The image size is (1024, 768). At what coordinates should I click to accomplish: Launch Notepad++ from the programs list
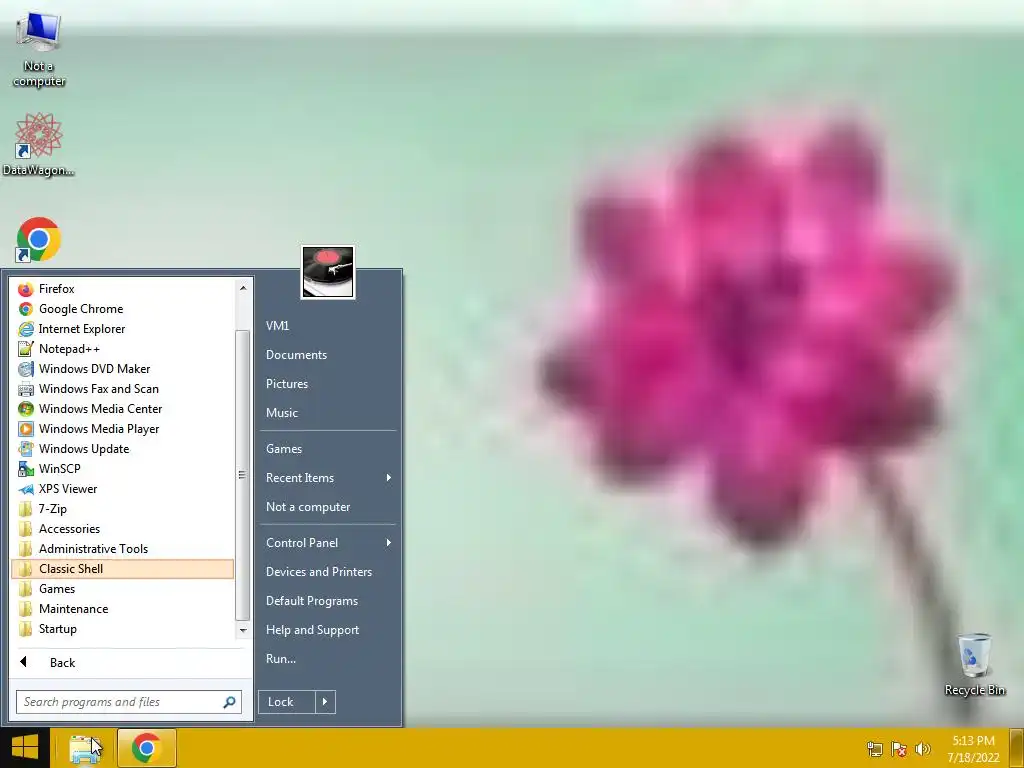[x=122, y=349]
